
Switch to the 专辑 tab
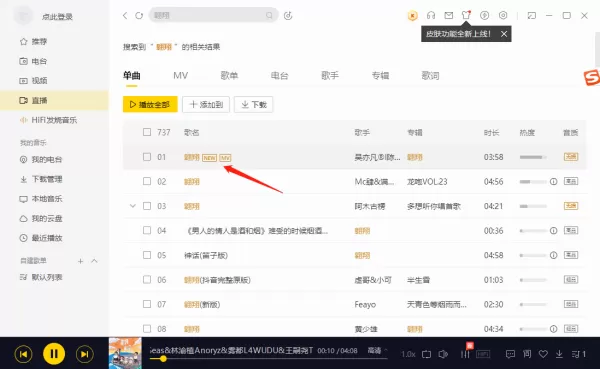380,75
